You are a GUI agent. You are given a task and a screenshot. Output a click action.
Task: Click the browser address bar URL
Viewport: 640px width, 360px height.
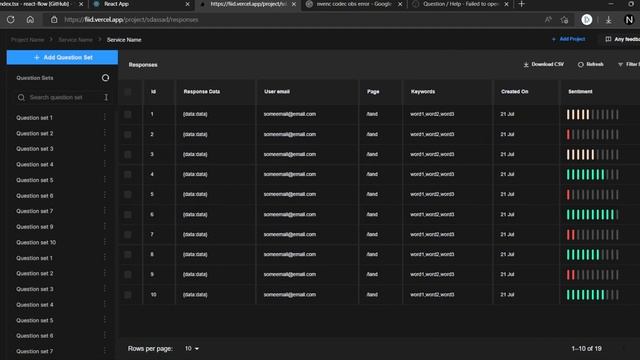click(131, 20)
